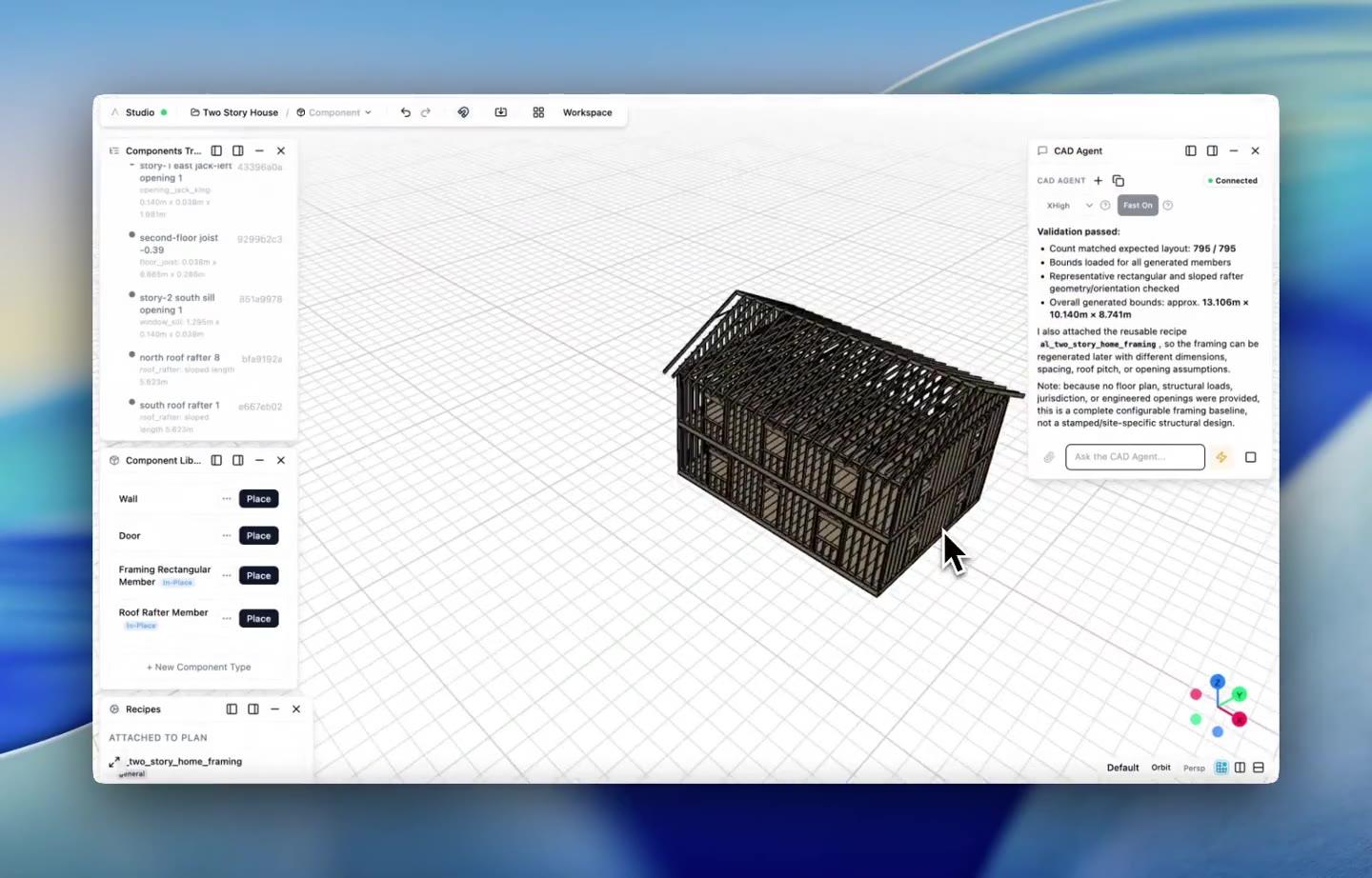Click the help icon next to XHigh
Image resolution: width=1372 pixels, height=878 pixels.
pyautogui.click(x=1105, y=206)
